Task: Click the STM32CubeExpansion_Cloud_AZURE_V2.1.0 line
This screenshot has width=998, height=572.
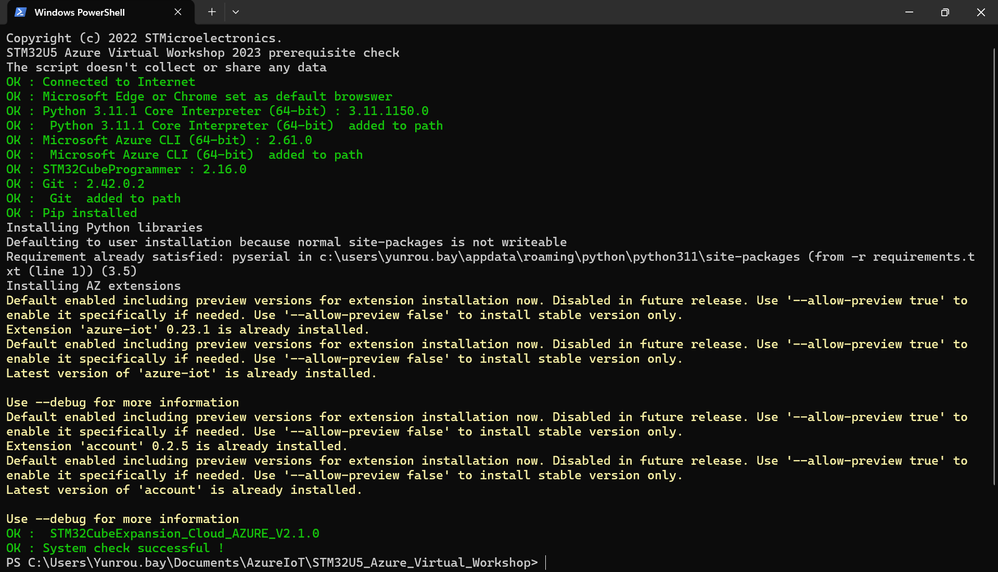Action: 163,534
